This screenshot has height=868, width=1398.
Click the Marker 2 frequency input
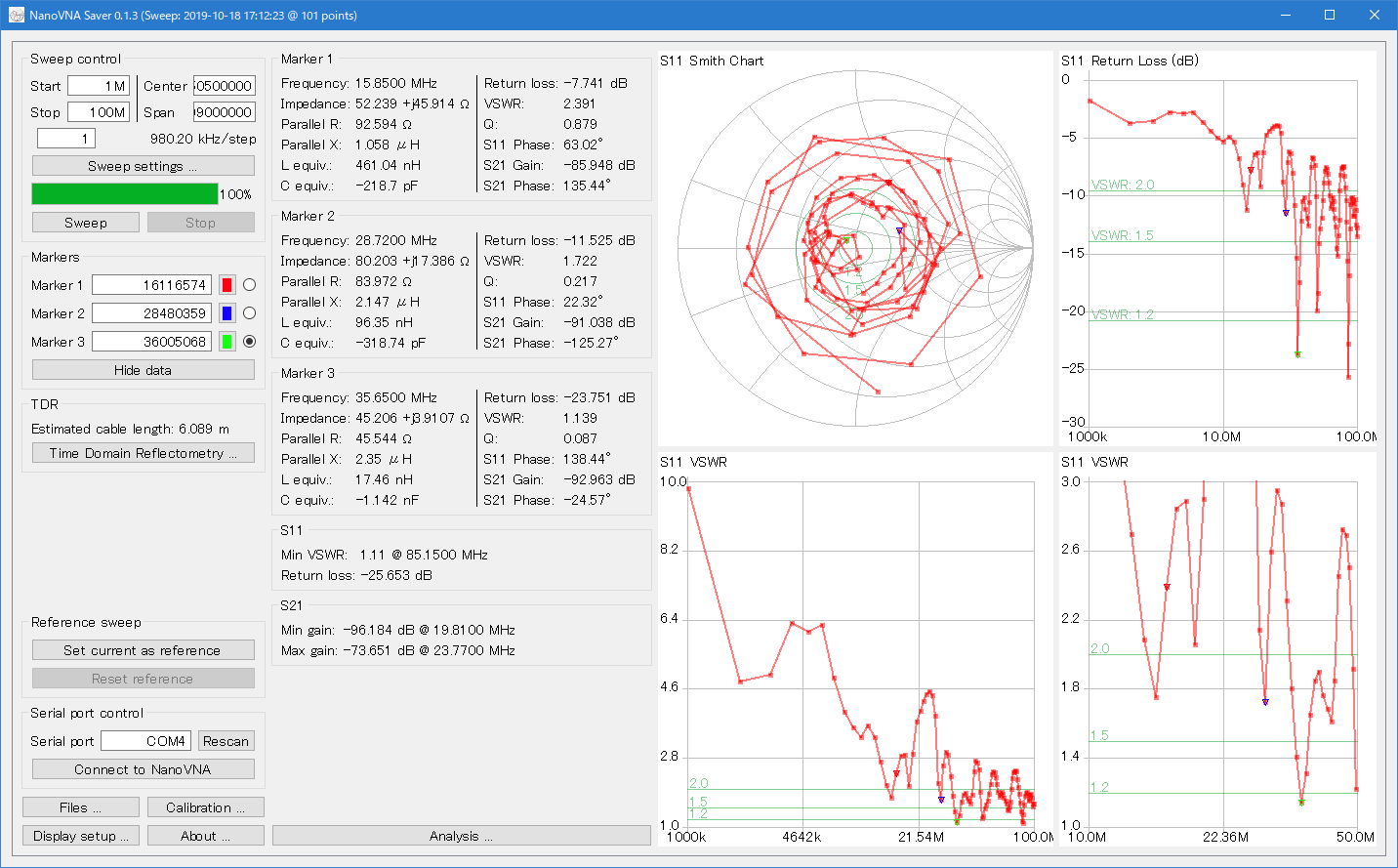pos(151,313)
